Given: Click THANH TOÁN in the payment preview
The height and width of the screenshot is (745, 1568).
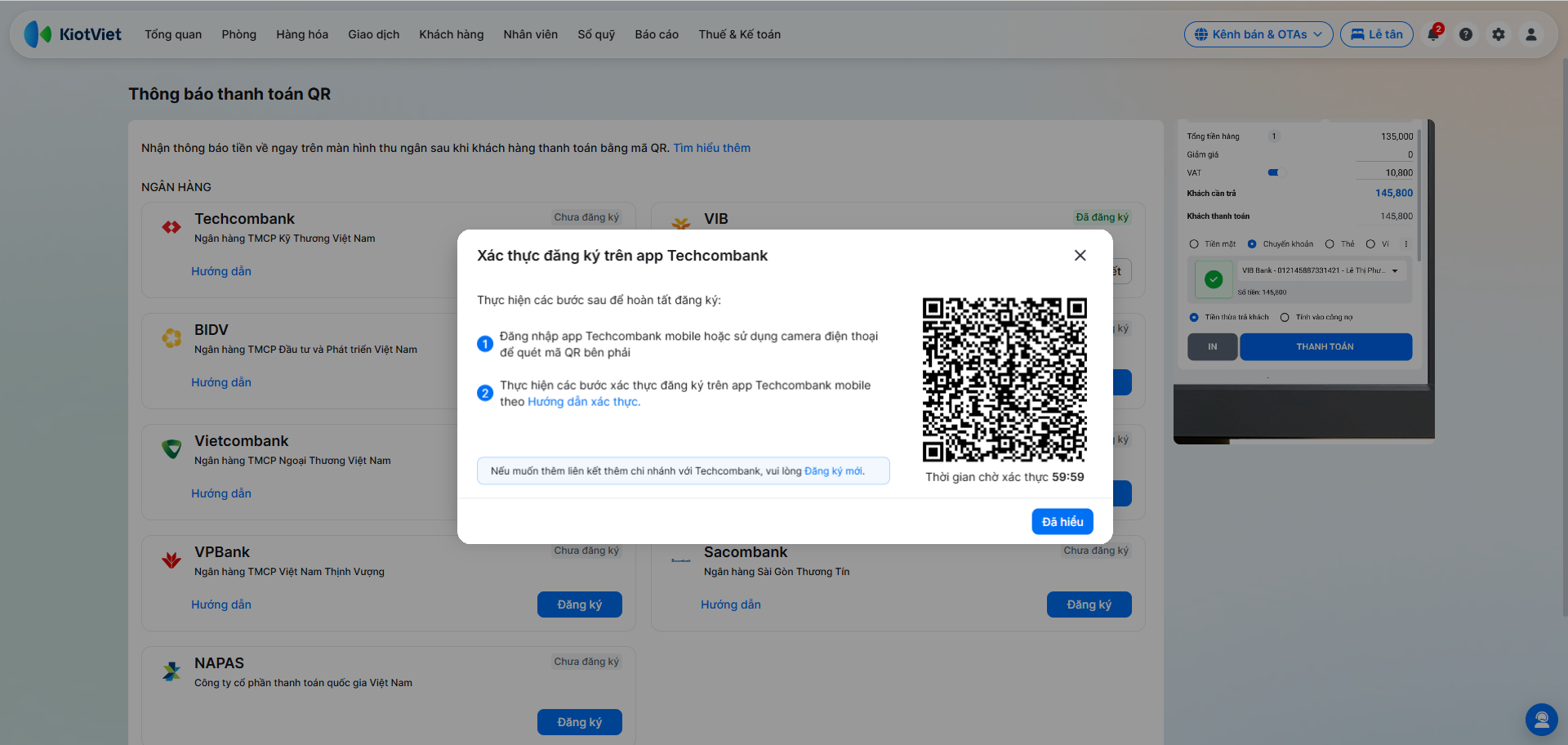Looking at the screenshot, I should pos(1325,346).
